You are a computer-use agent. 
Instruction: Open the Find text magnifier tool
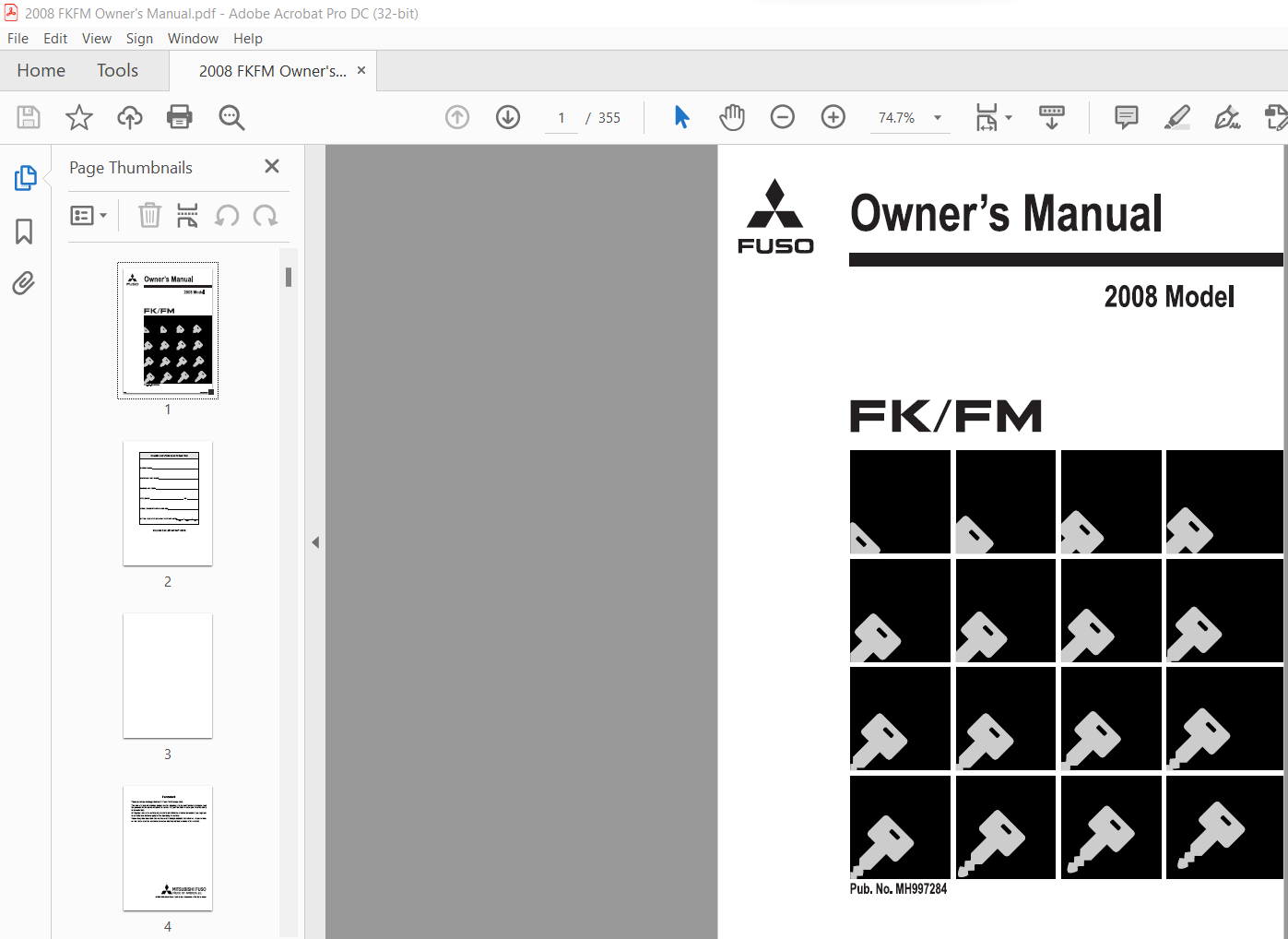[x=231, y=117]
